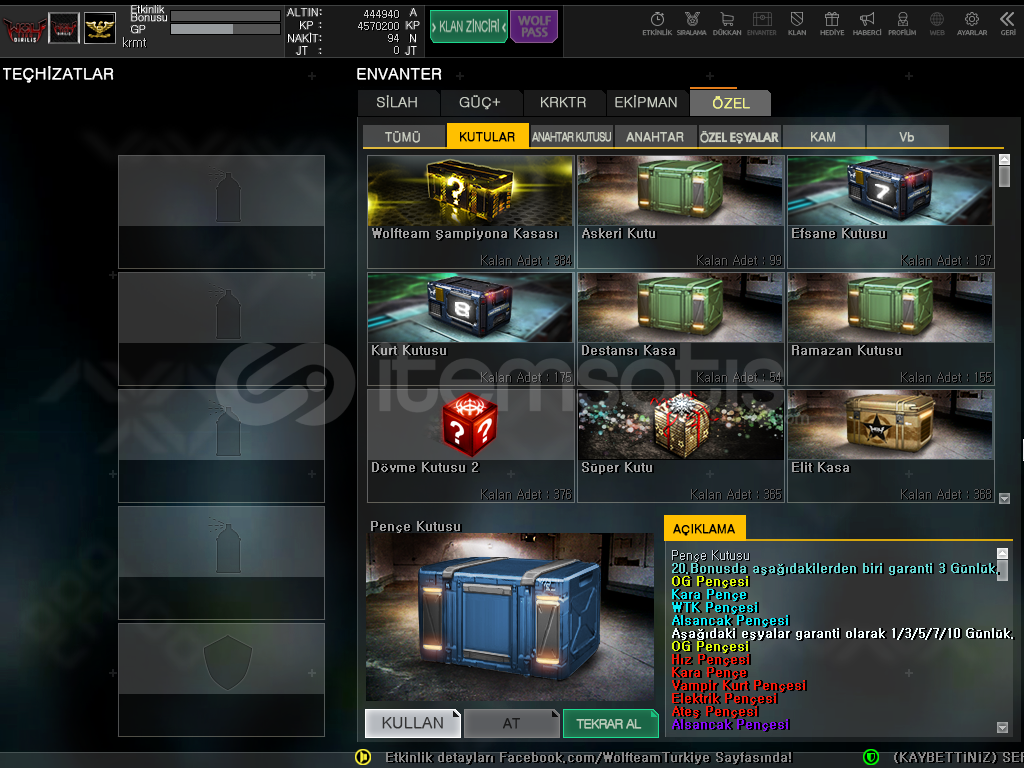
Task: Open the HEDİYE gift icon
Action: tap(832, 24)
